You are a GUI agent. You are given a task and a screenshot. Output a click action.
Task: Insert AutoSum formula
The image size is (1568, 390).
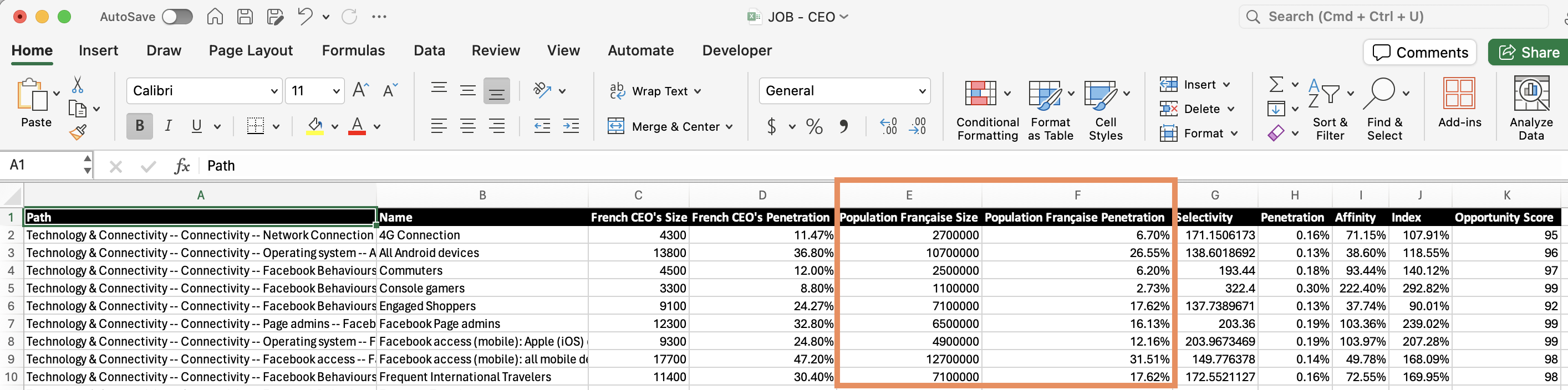pos(1276,84)
